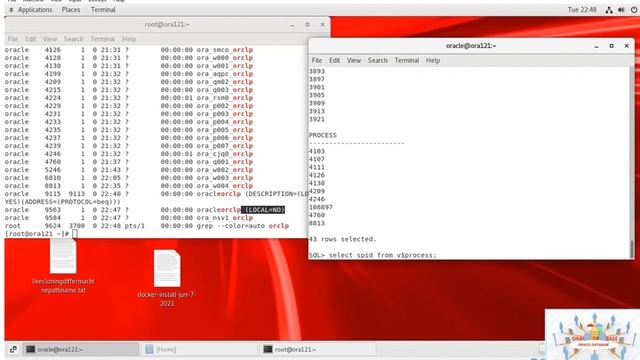This screenshot has width=640, height=360.
Task: Click ora_cjq0_orclp process row in root terminal
Action: 129,154
